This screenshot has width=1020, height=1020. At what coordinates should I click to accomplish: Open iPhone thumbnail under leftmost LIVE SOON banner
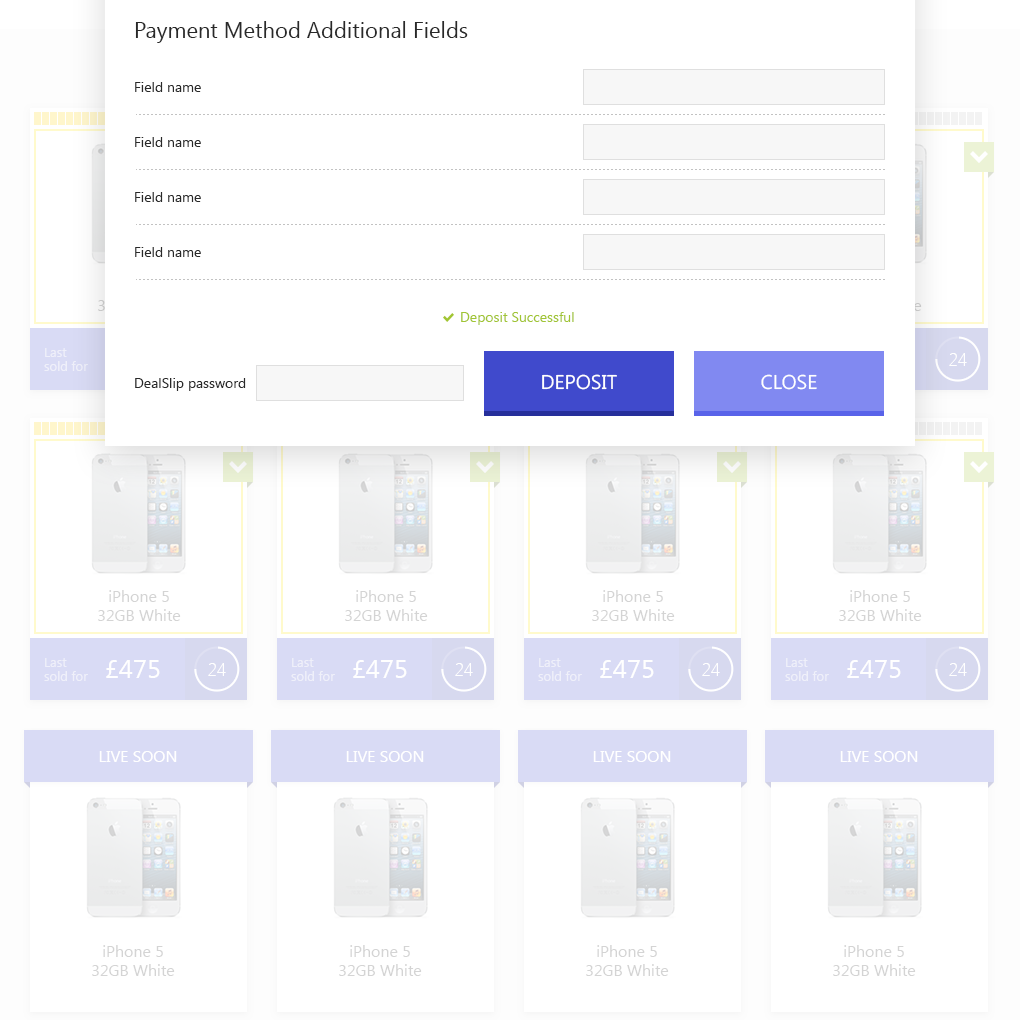(x=133, y=857)
